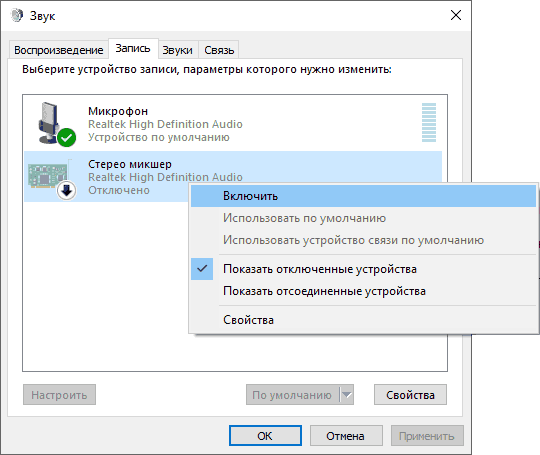Click the speaker icon in the title bar

pos(17,15)
